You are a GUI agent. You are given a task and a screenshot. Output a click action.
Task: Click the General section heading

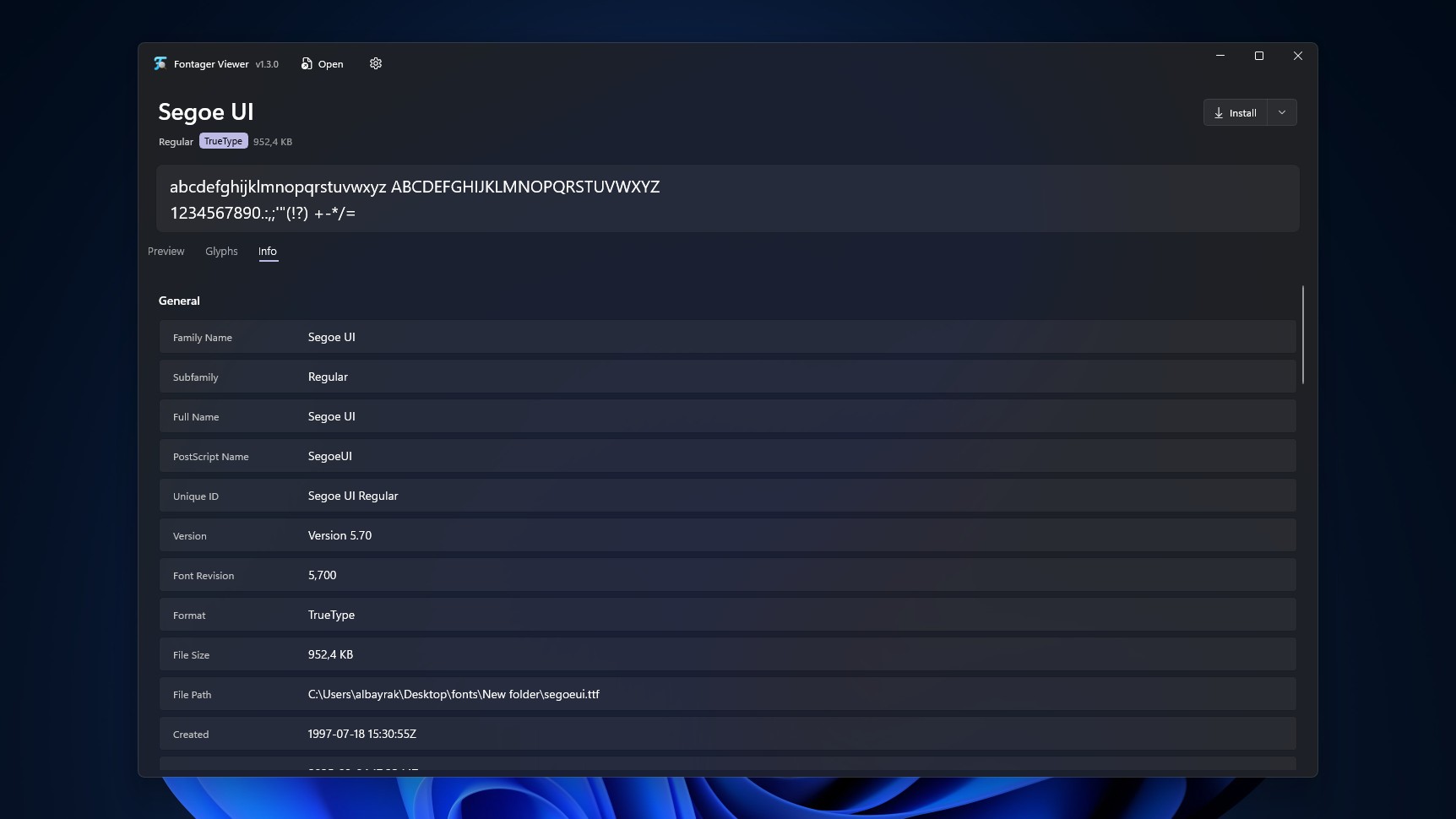coord(179,301)
